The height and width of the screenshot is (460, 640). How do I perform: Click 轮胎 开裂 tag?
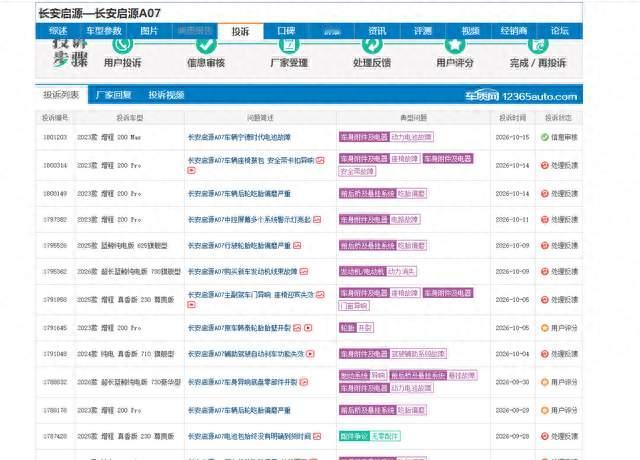(356, 328)
